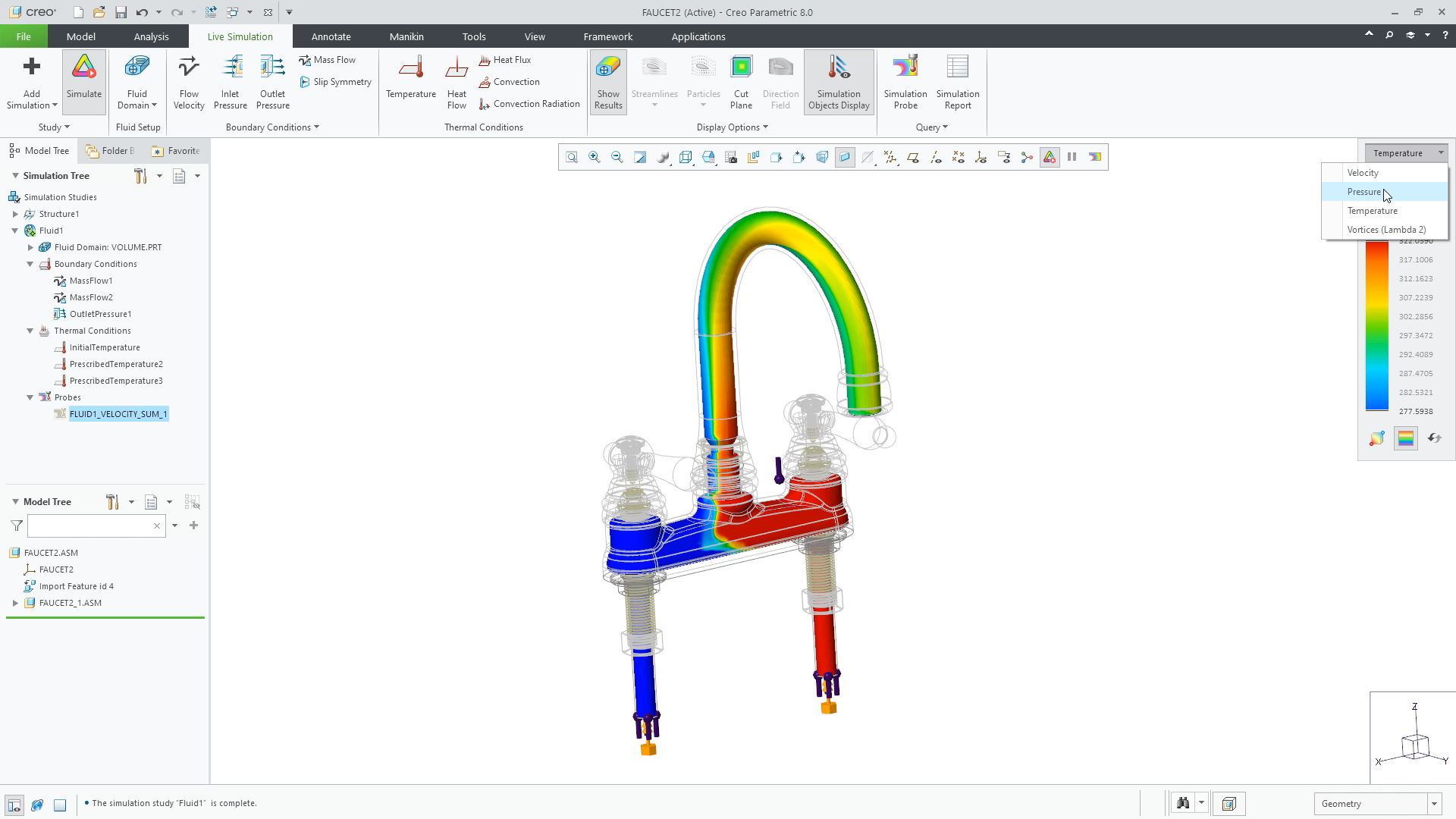Create a Simulation Report

(x=957, y=80)
